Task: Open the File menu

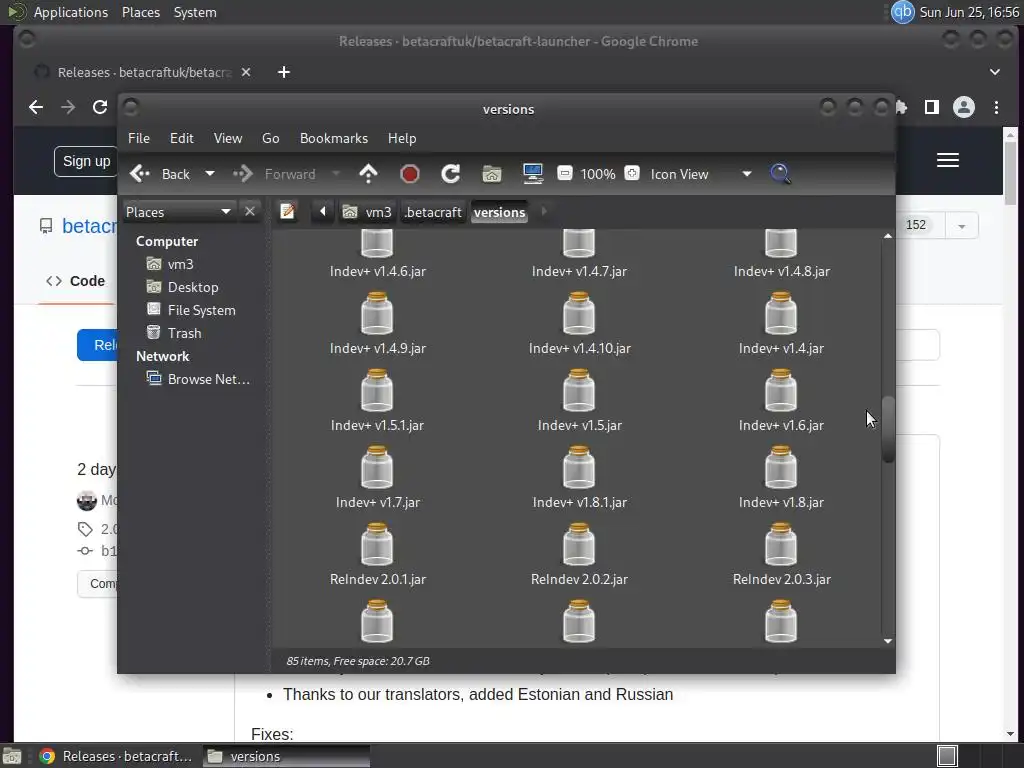Action: click(x=138, y=138)
